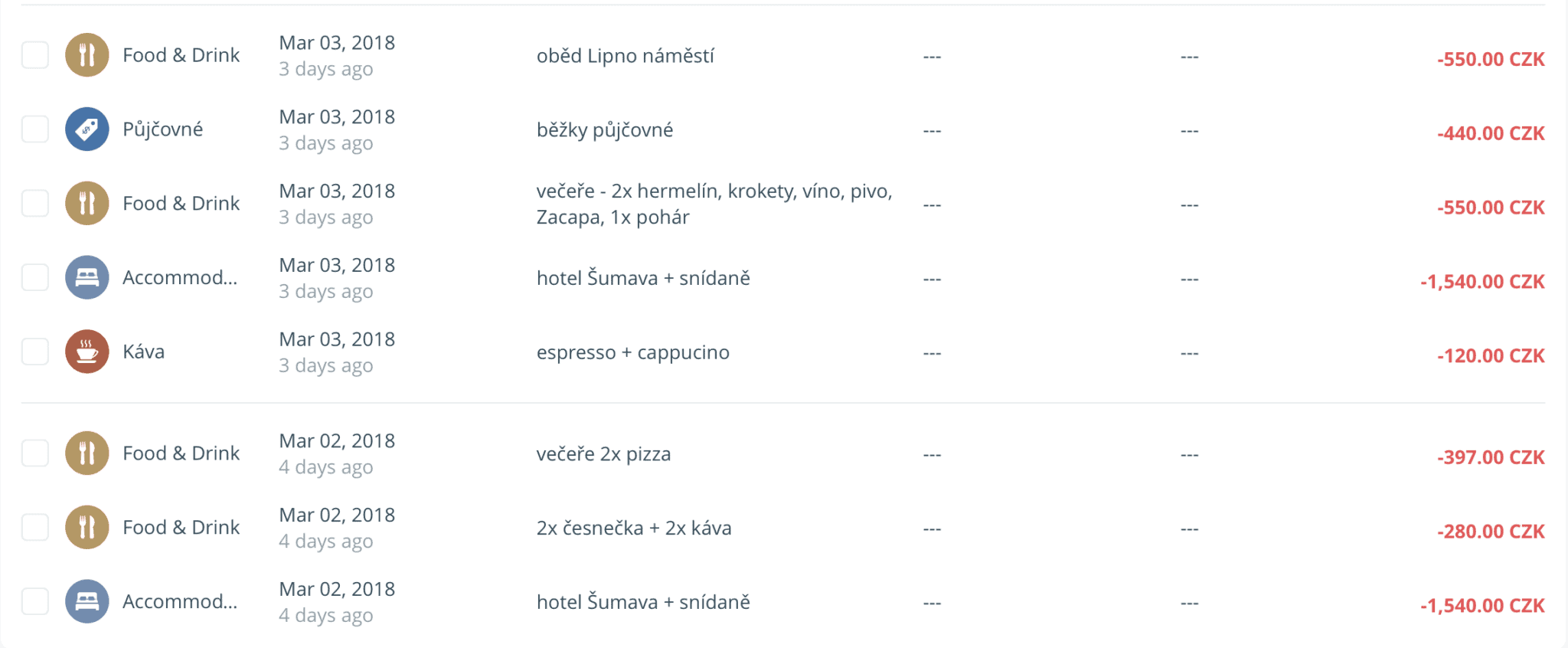Click the Food & Drink icon next to 2x česnečka + 2x káva

tap(87, 527)
